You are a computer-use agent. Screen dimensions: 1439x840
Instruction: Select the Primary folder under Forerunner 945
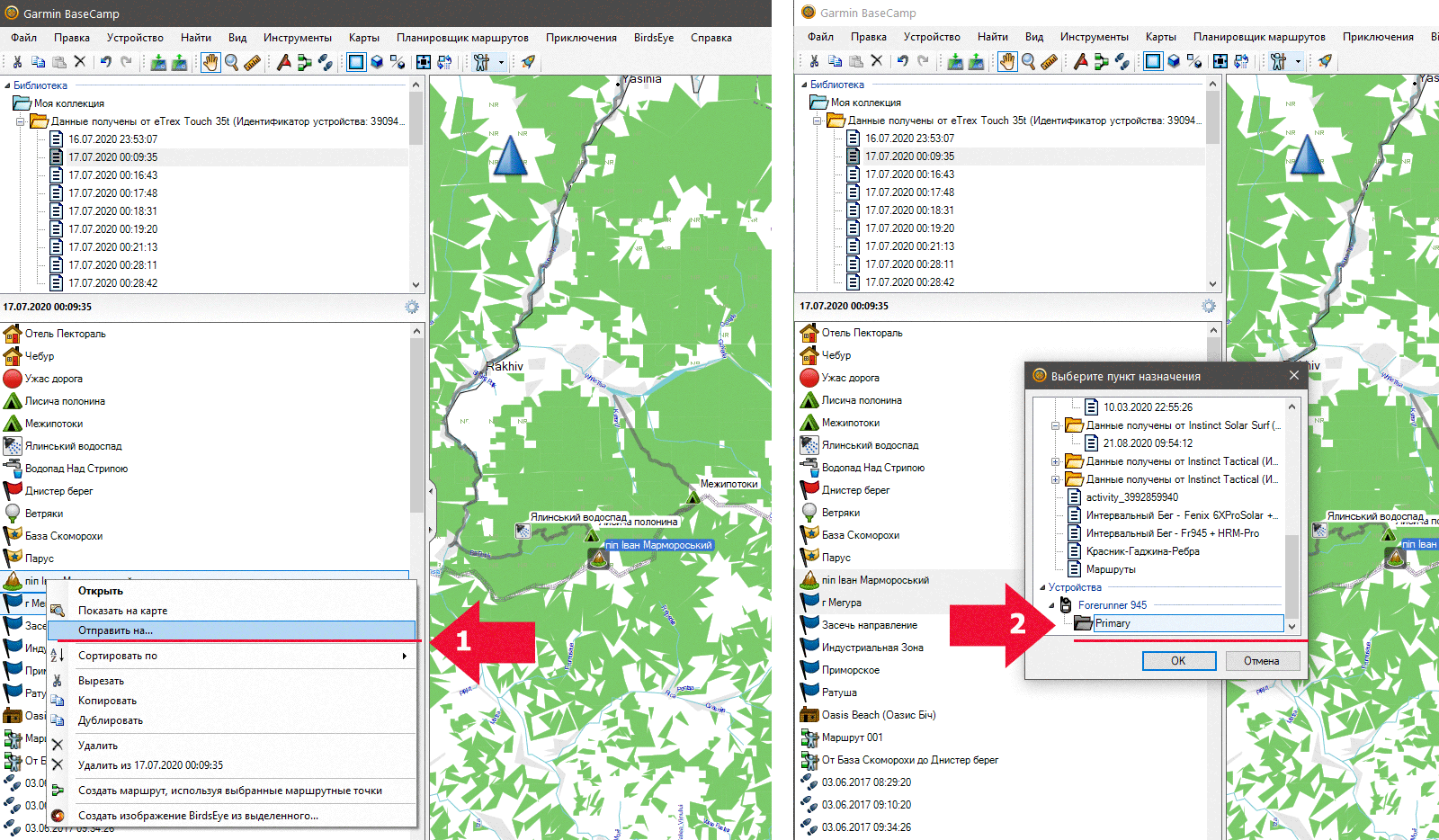pos(1113,623)
